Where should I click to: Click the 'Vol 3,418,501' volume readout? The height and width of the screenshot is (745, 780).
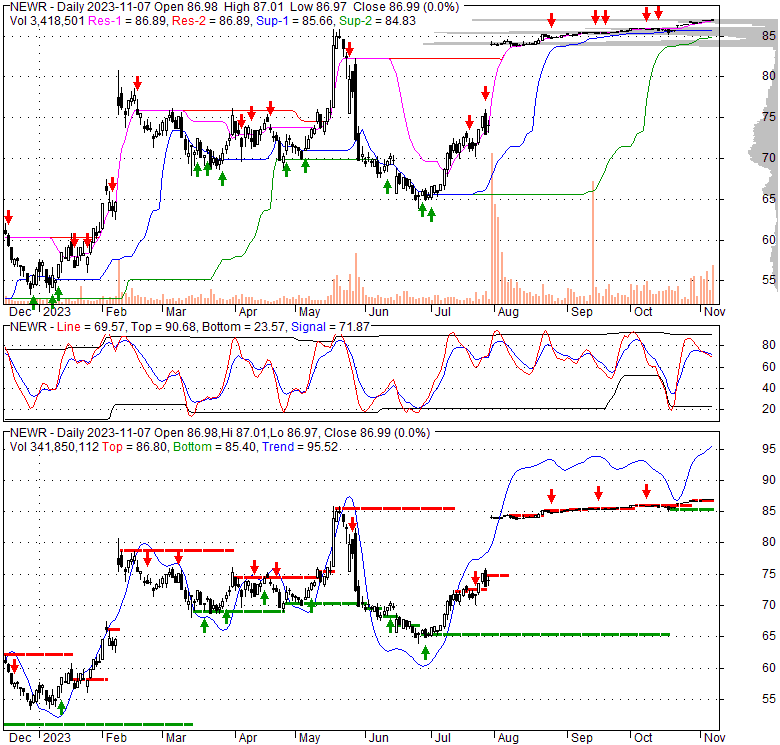tap(47, 21)
